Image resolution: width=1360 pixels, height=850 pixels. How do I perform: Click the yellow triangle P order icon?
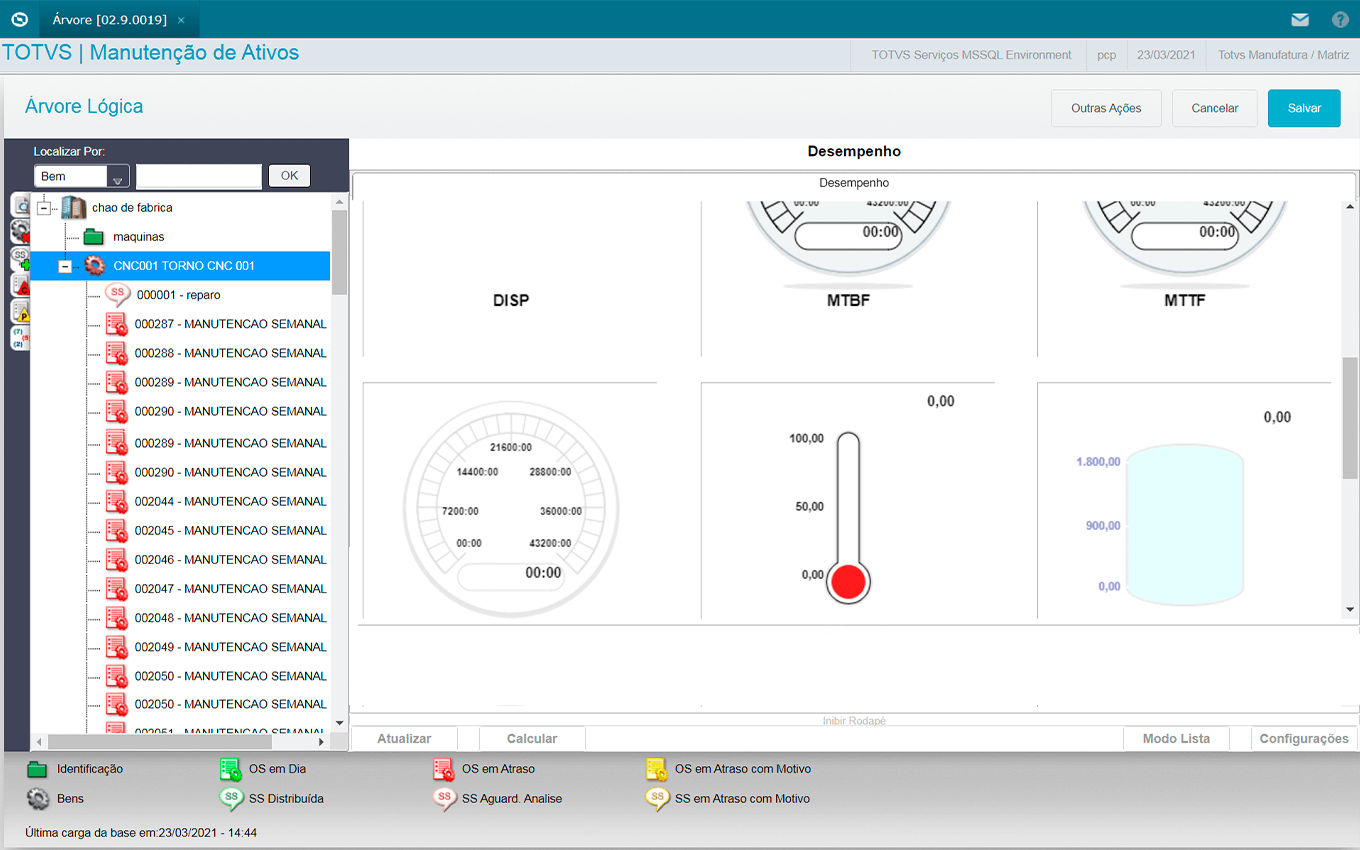(20, 311)
